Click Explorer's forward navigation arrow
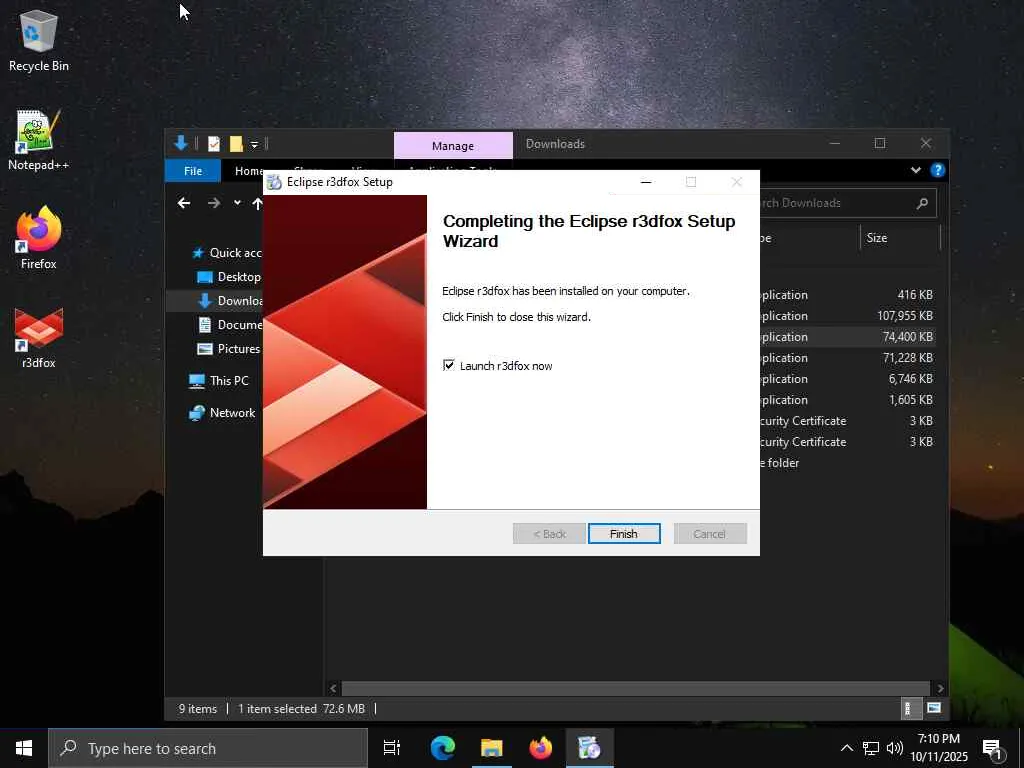1024x768 pixels. (x=214, y=203)
